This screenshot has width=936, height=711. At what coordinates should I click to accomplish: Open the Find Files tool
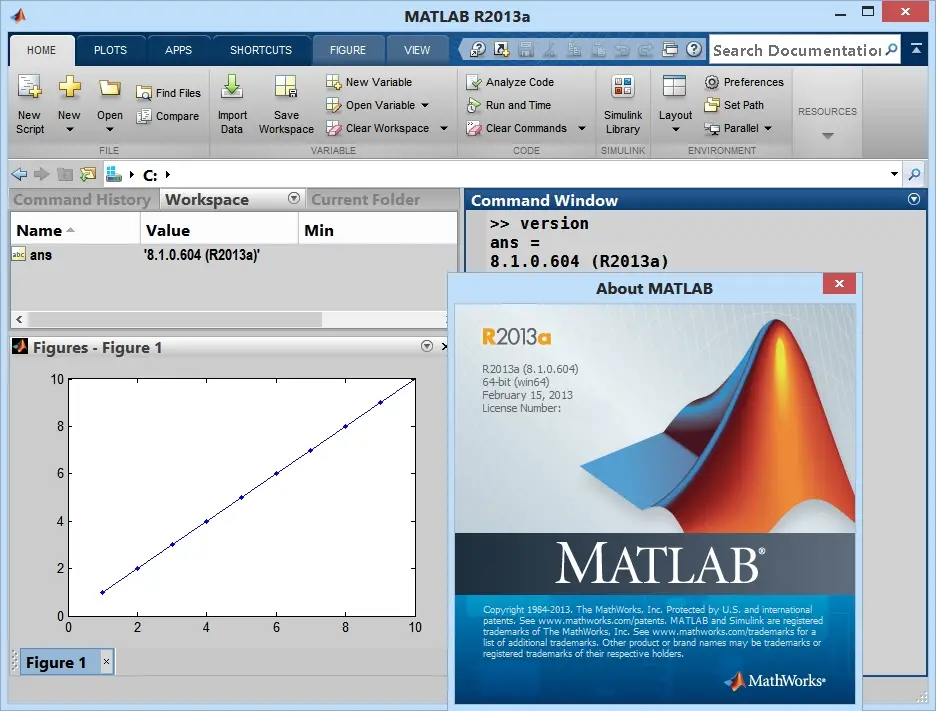pyautogui.click(x=168, y=93)
